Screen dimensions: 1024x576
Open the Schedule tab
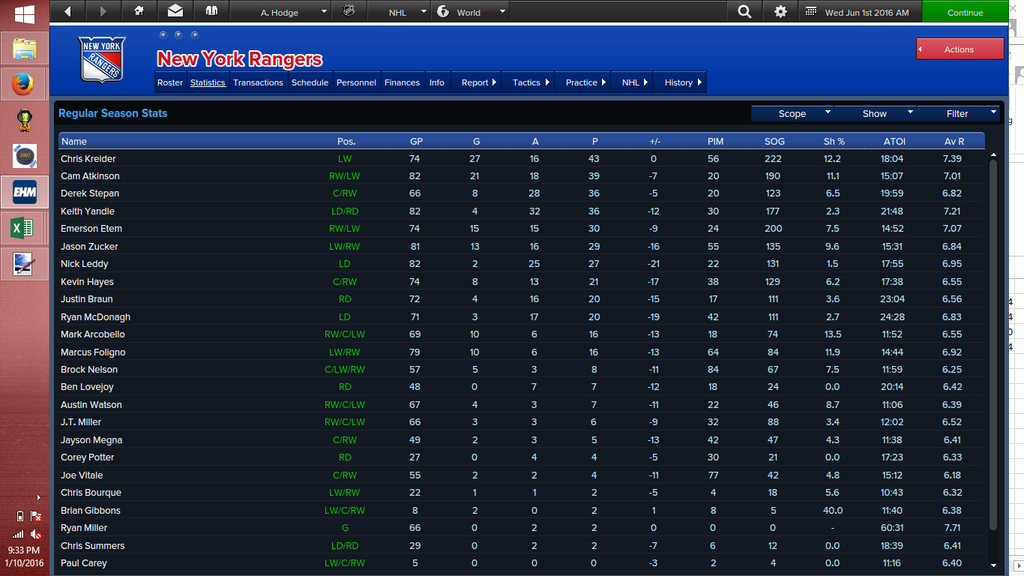point(310,82)
